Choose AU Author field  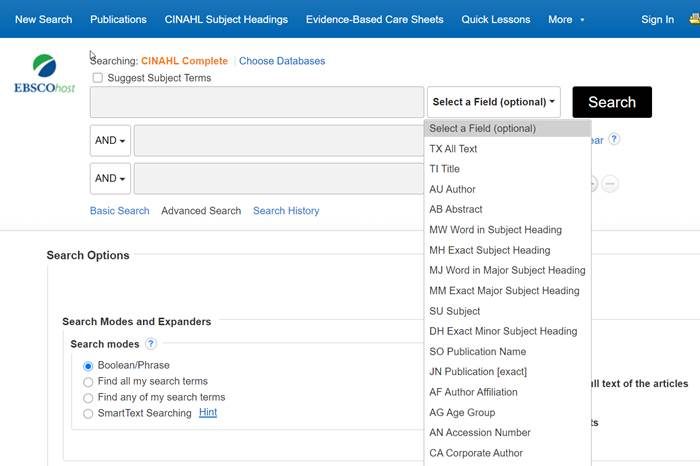pyautogui.click(x=507, y=189)
